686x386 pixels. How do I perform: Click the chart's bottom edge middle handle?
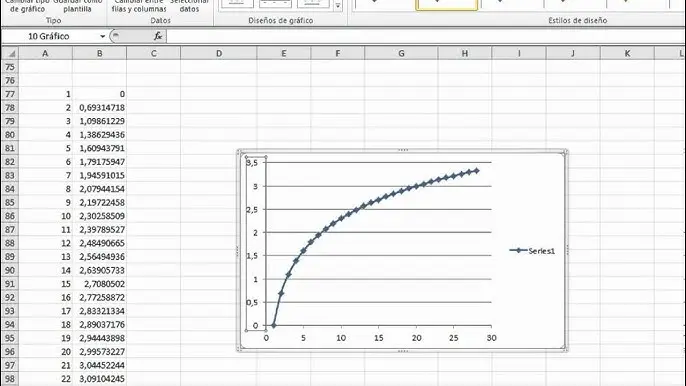click(402, 351)
